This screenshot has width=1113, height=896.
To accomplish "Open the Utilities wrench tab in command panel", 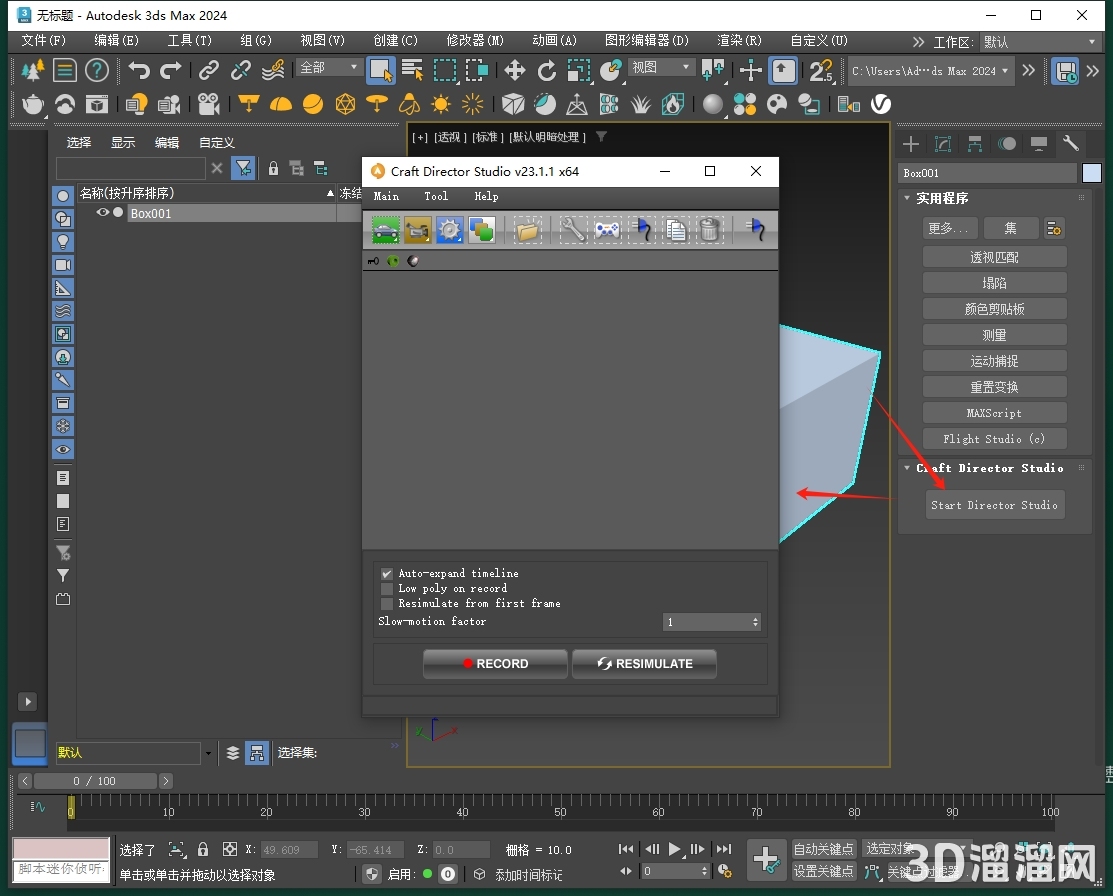I will click(1071, 144).
